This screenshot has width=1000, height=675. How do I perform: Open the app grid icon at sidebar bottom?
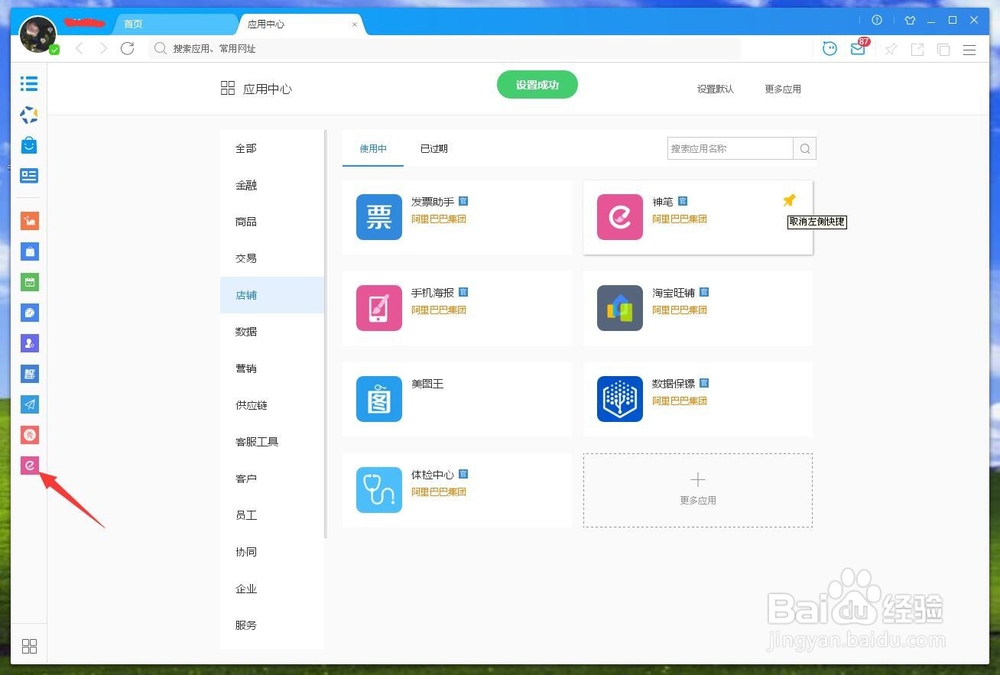pyautogui.click(x=29, y=646)
